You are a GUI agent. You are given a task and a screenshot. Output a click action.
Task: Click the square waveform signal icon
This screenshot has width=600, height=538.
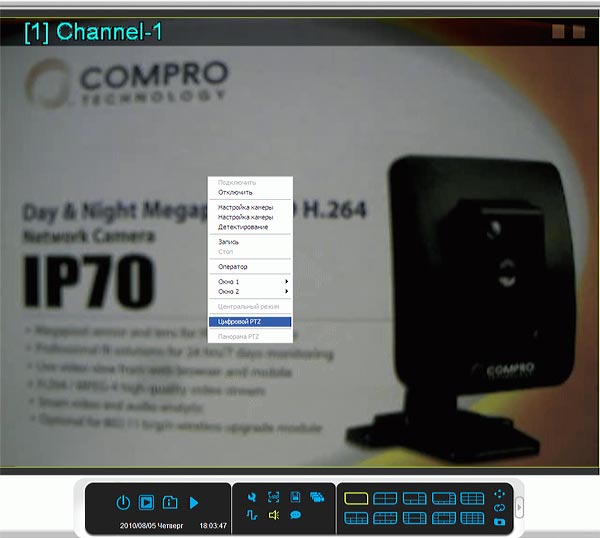(x=252, y=515)
